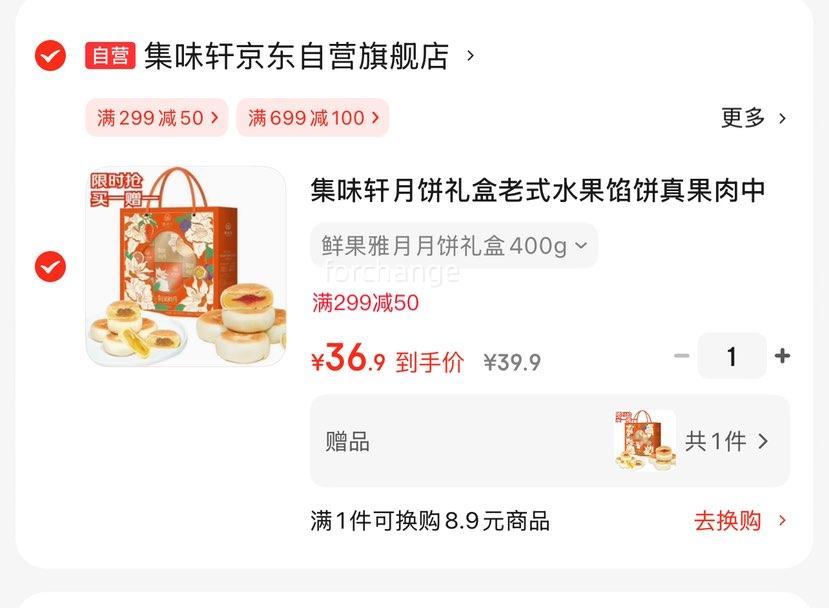829x608 pixels.
Task: Tap the red 满299减50 promotion text
Action: click(x=365, y=303)
